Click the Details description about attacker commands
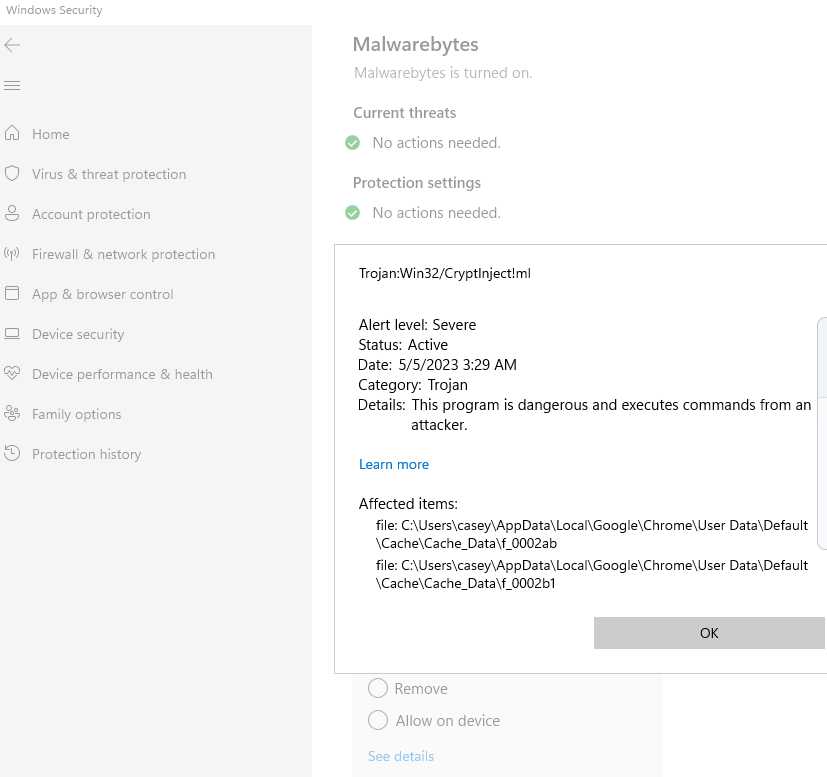The width and height of the screenshot is (827, 777). pos(584,415)
